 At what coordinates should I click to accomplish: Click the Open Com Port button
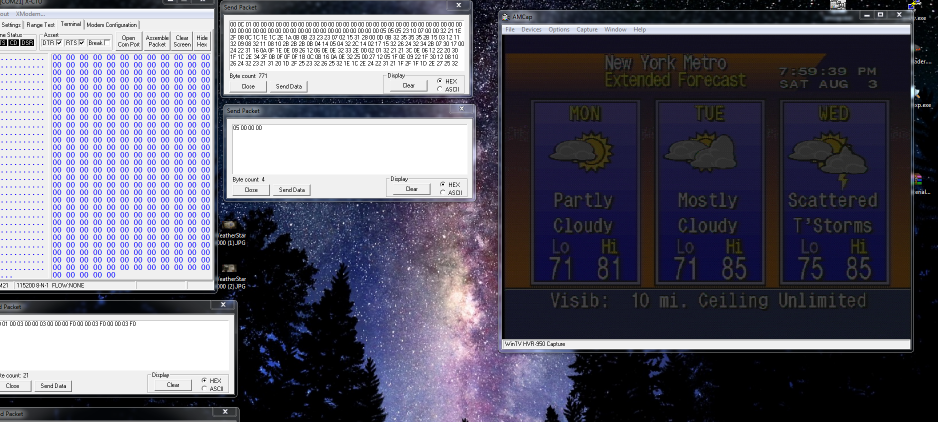[128, 41]
